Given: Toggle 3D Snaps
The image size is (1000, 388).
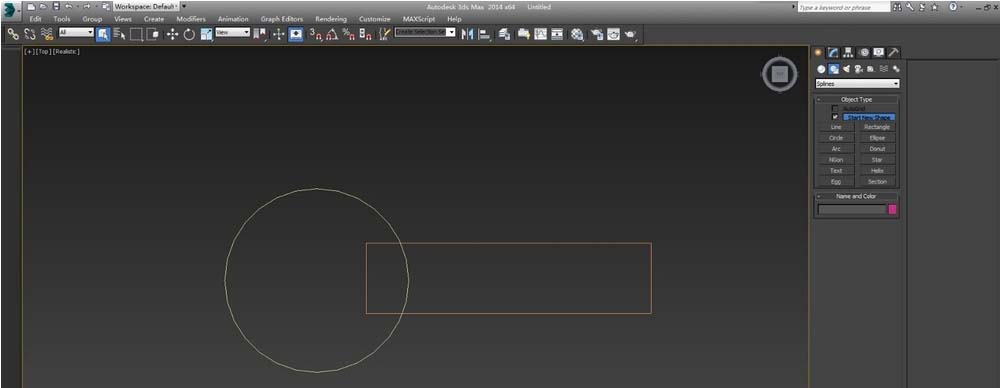Looking at the screenshot, I should [316, 34].
